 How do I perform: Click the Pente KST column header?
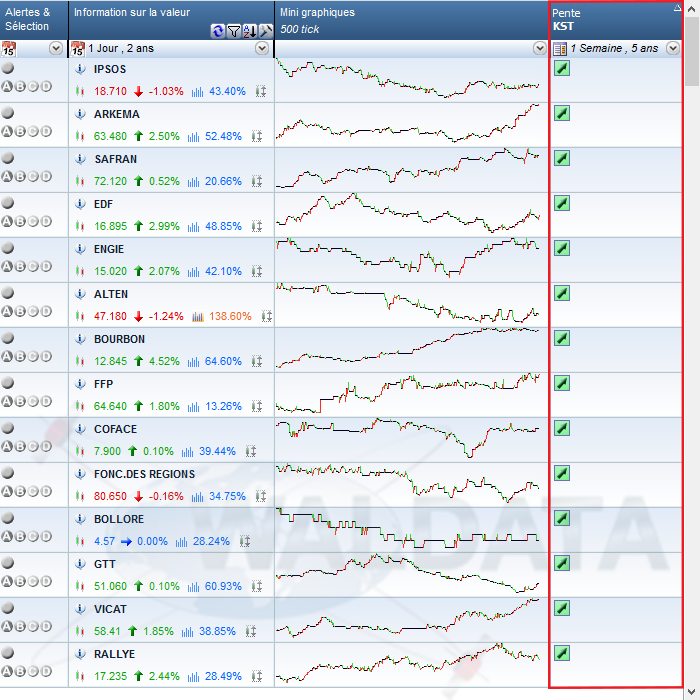pos(616,20)
